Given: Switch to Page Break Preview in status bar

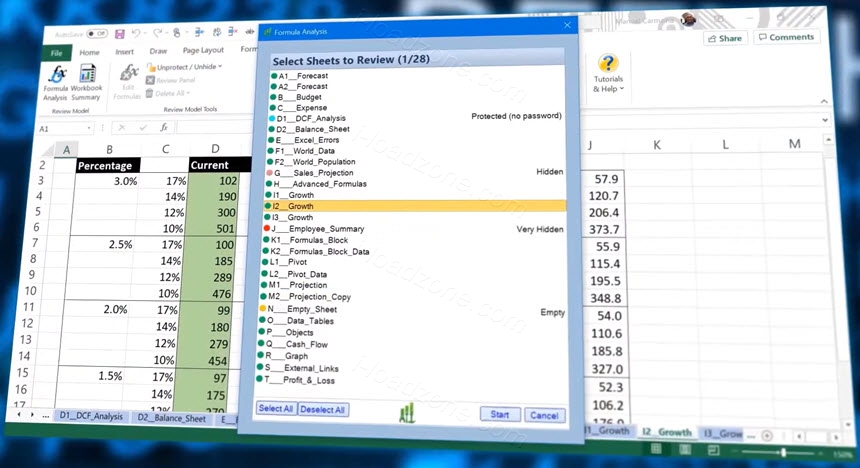Looking at the screenshot, I should [x=714, y=450].
